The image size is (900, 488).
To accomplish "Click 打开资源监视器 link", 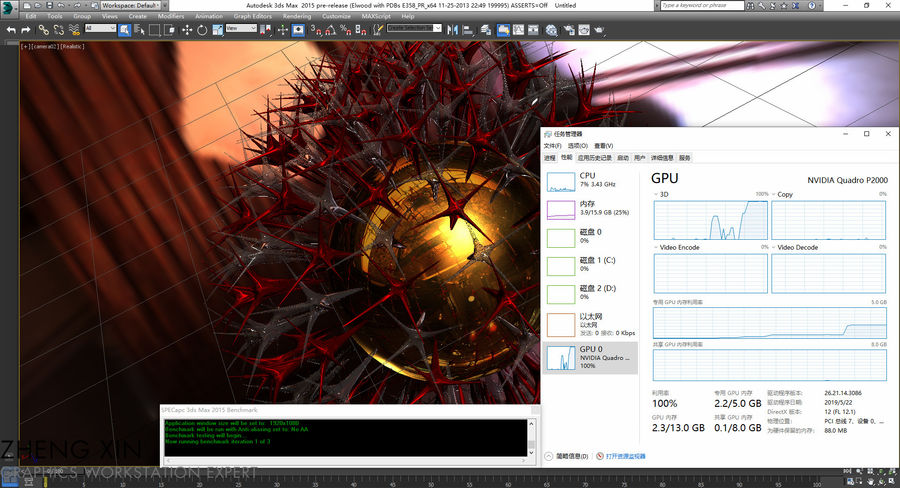I will [626, 456].
